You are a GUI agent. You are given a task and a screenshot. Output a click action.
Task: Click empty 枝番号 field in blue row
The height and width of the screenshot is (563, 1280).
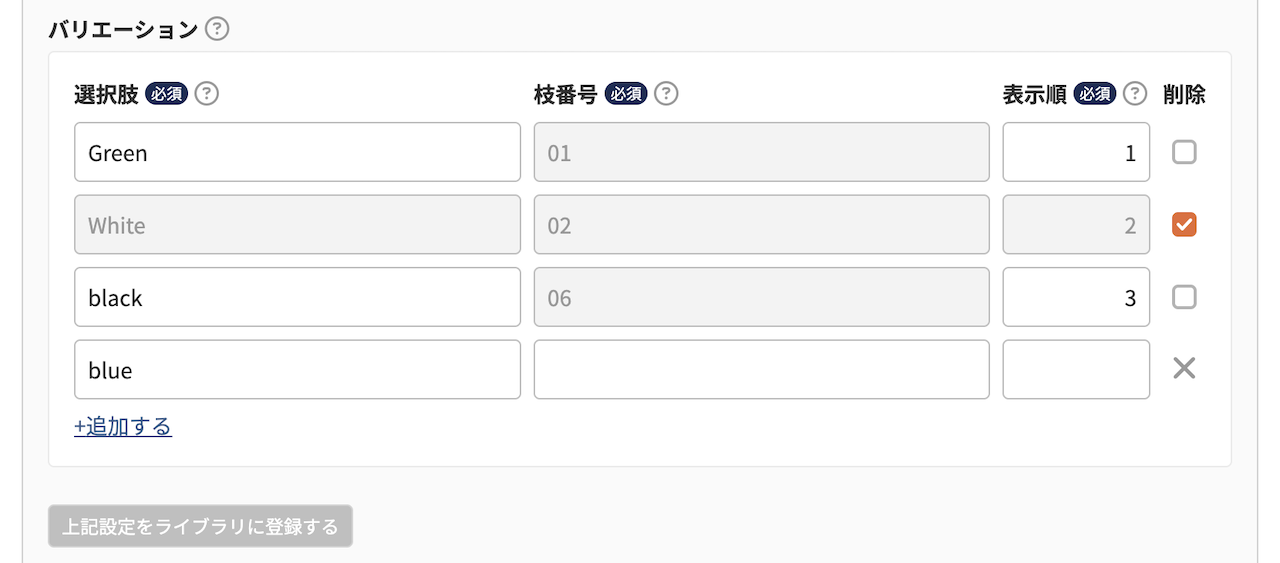[762, 369]
